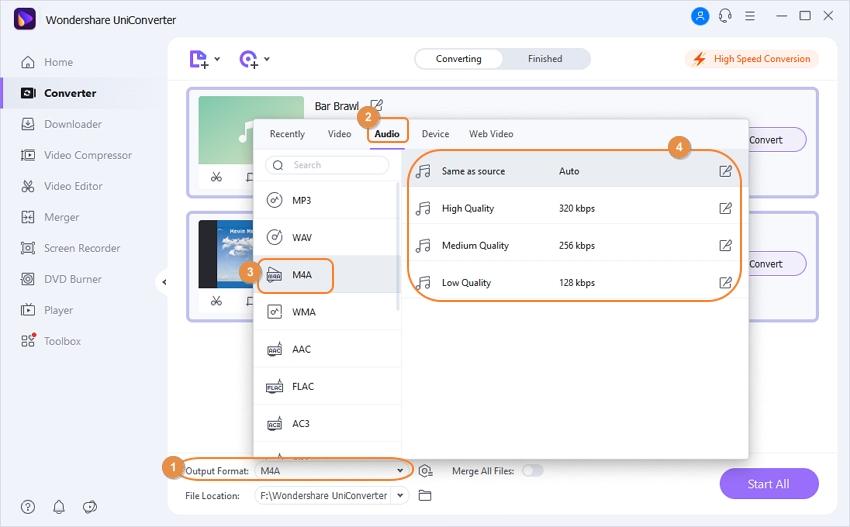Click the Start All button
This screenshot has height=527, width=850.
[769, 484]
